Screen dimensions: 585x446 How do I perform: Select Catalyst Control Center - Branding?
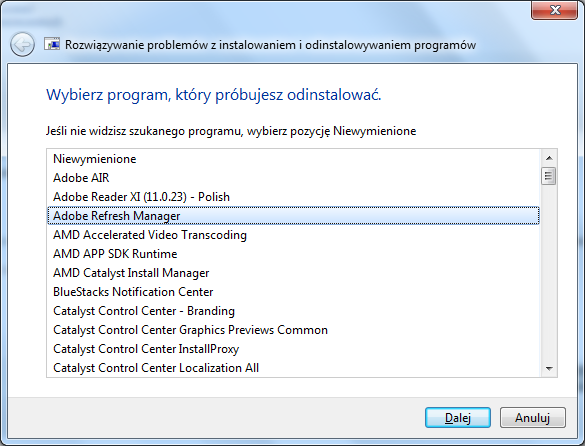pyautogui.click(x=293, y=311)
